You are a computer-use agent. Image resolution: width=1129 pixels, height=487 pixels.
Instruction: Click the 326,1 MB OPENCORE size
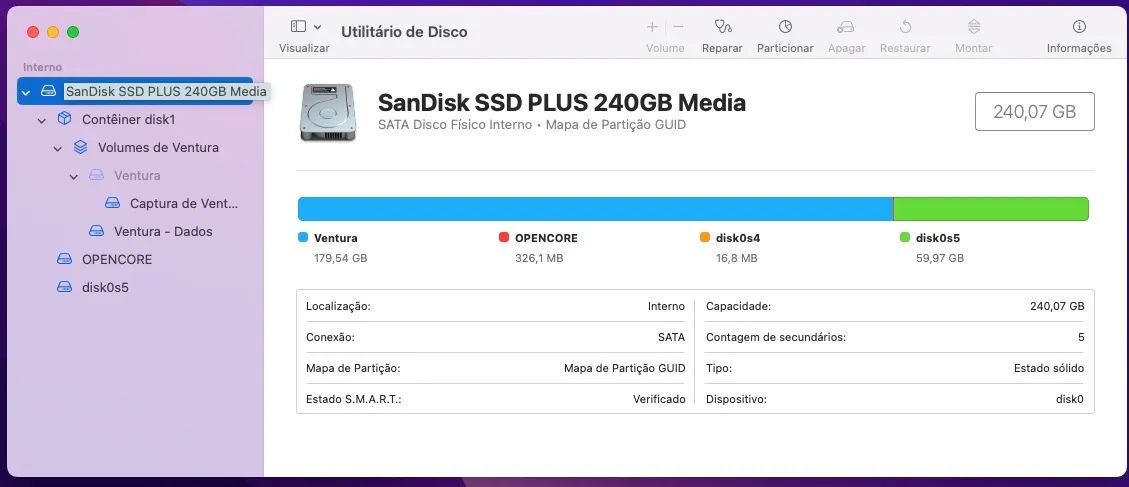[539, 258]
